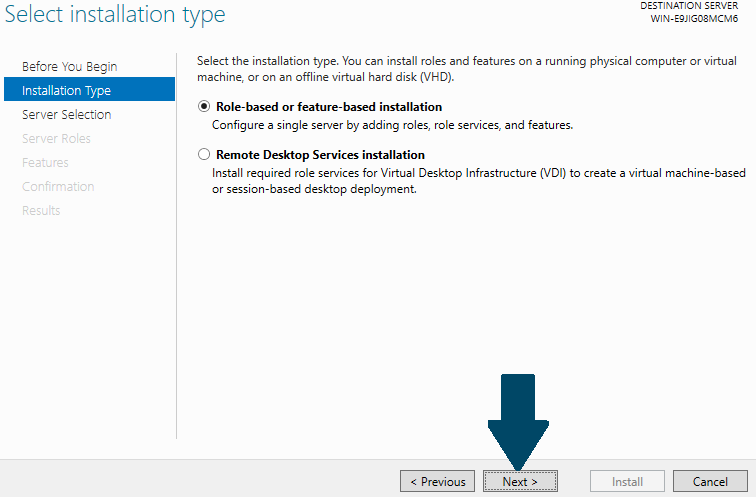Go back with the < Previous button

click(437, 481)
